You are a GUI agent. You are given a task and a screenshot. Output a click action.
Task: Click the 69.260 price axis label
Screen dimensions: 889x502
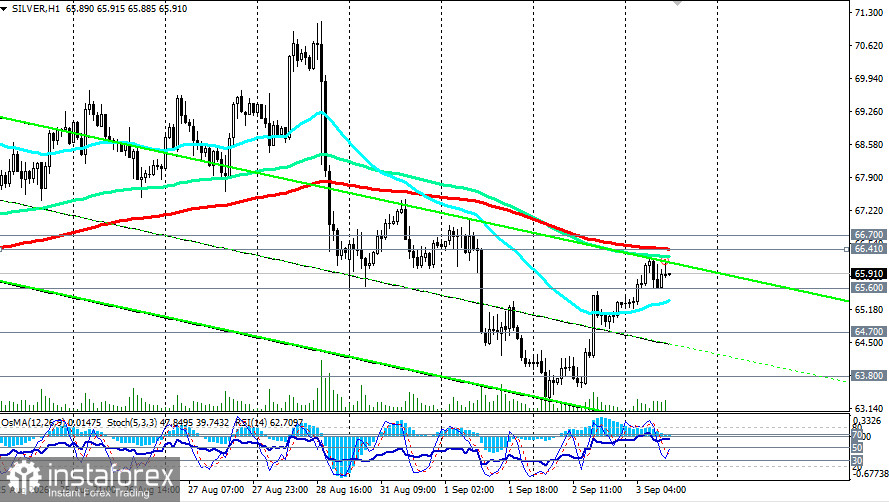[x=869, y=112]
